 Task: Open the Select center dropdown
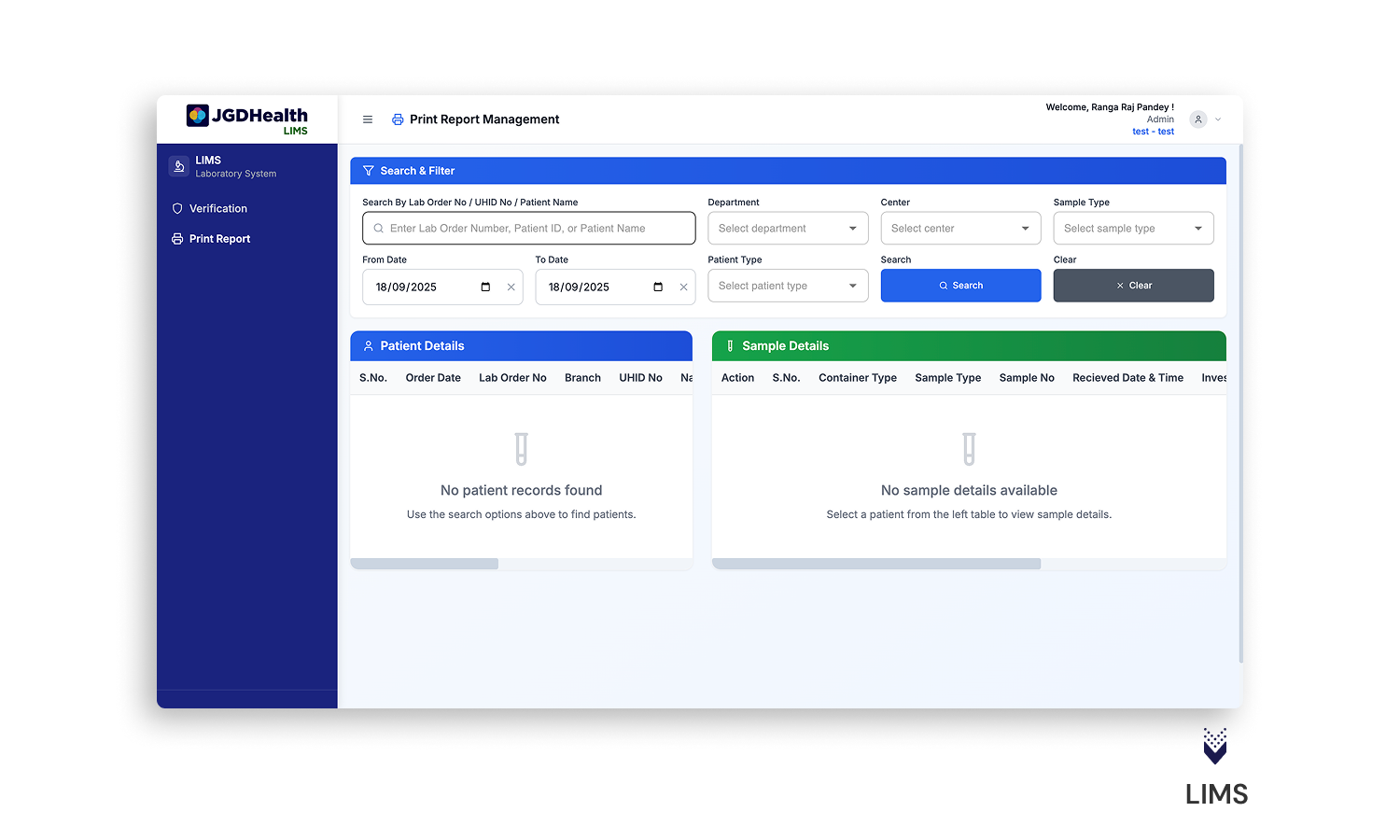pyautogui.click(x=960, y=229)
